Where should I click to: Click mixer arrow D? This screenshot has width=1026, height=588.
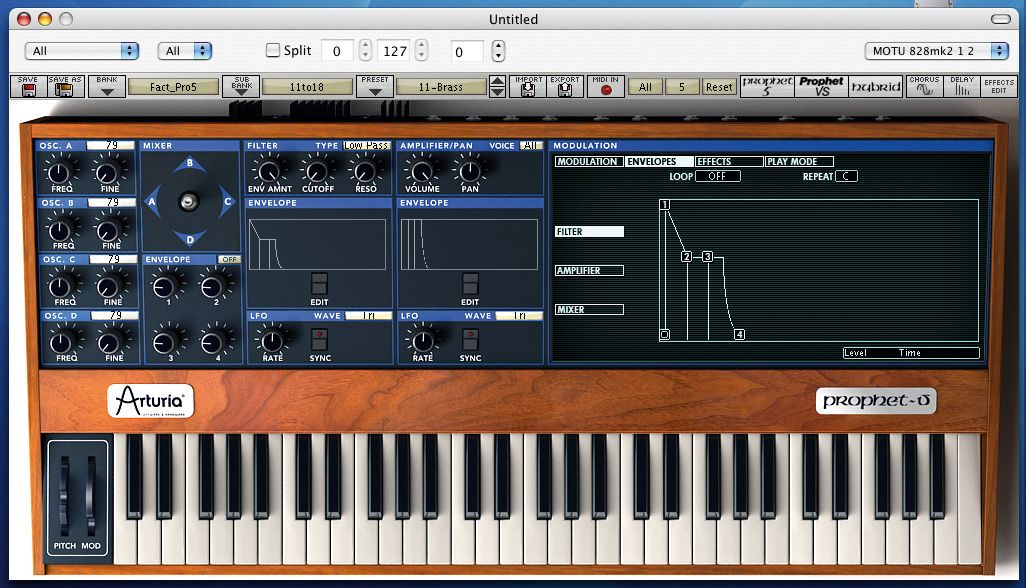click(x=190, y=239)
